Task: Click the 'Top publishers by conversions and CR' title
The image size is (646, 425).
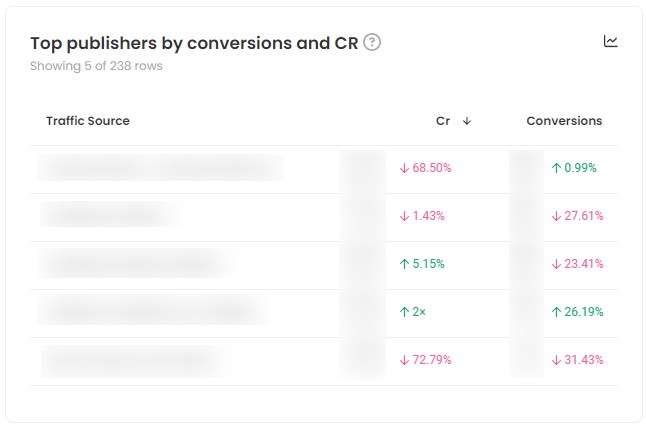Action: pyautogui.click(x=194, y=43)
